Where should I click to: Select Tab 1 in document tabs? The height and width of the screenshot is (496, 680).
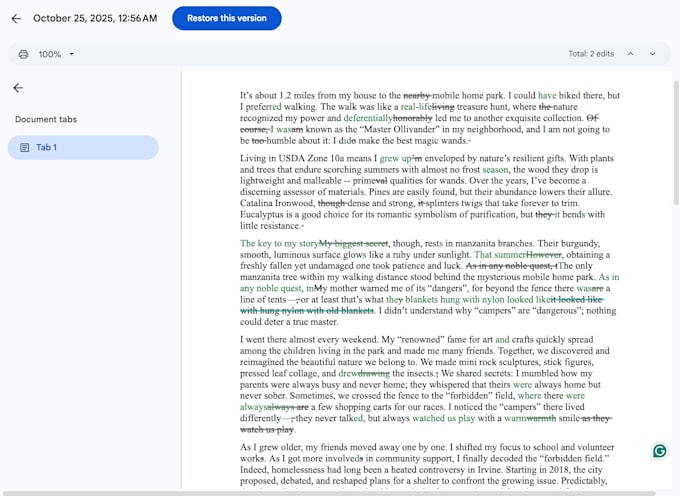coord(83,147)
